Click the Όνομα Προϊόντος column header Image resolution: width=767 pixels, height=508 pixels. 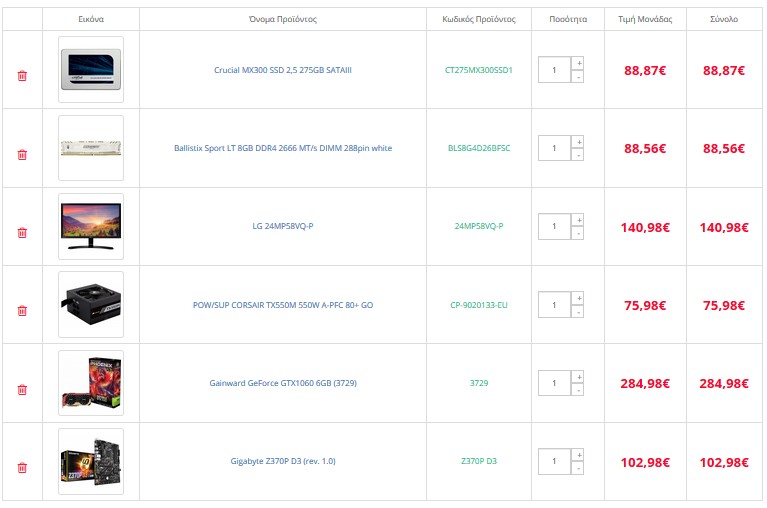[283, 19]
